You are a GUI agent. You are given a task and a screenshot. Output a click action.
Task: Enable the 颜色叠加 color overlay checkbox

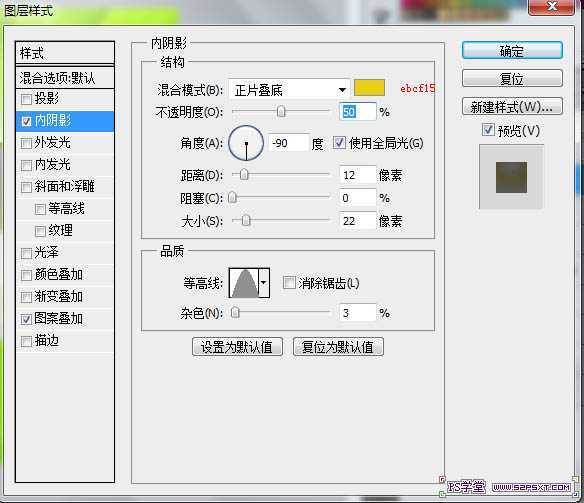26,276
